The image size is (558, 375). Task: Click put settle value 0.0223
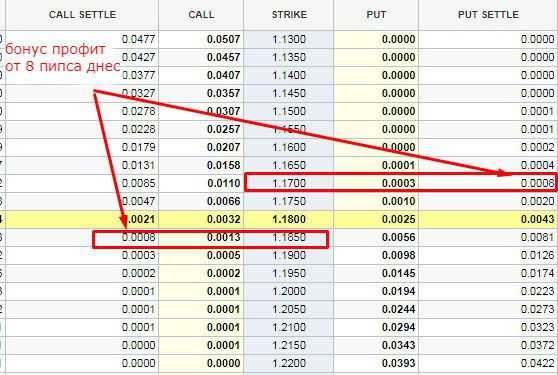(x=537, y=291)
